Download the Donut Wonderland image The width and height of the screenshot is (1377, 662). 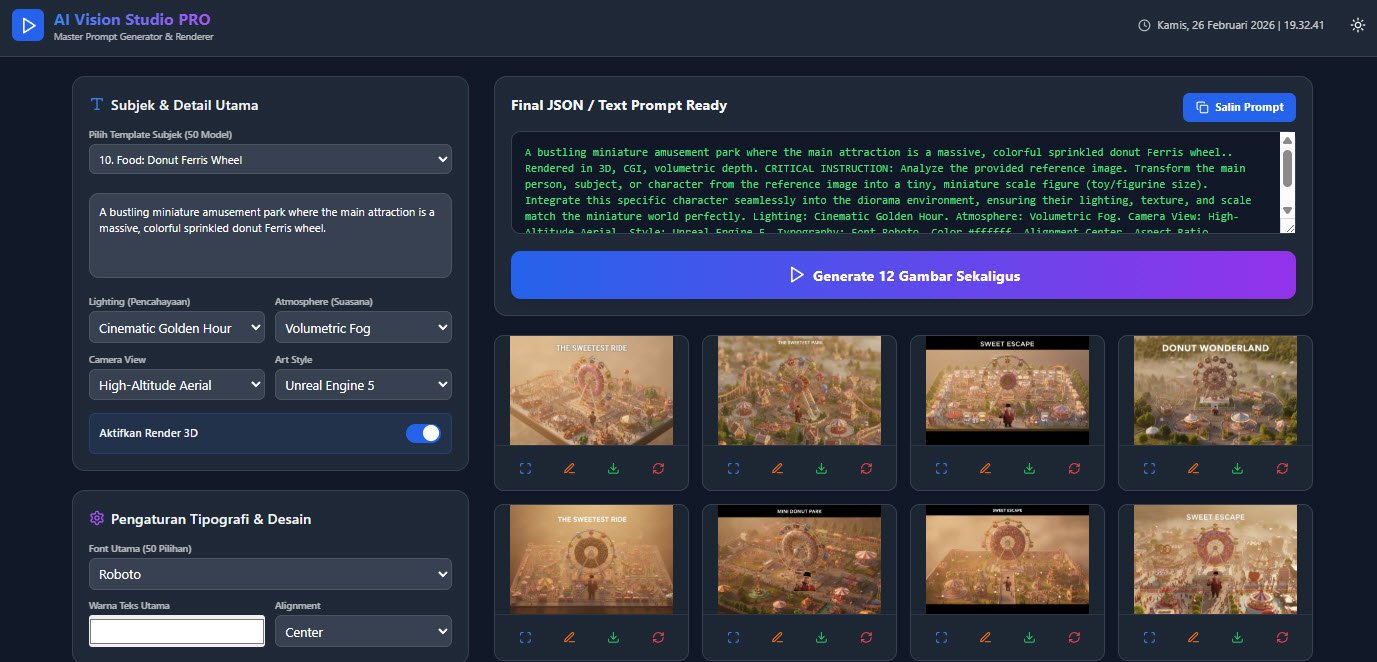1237,468
